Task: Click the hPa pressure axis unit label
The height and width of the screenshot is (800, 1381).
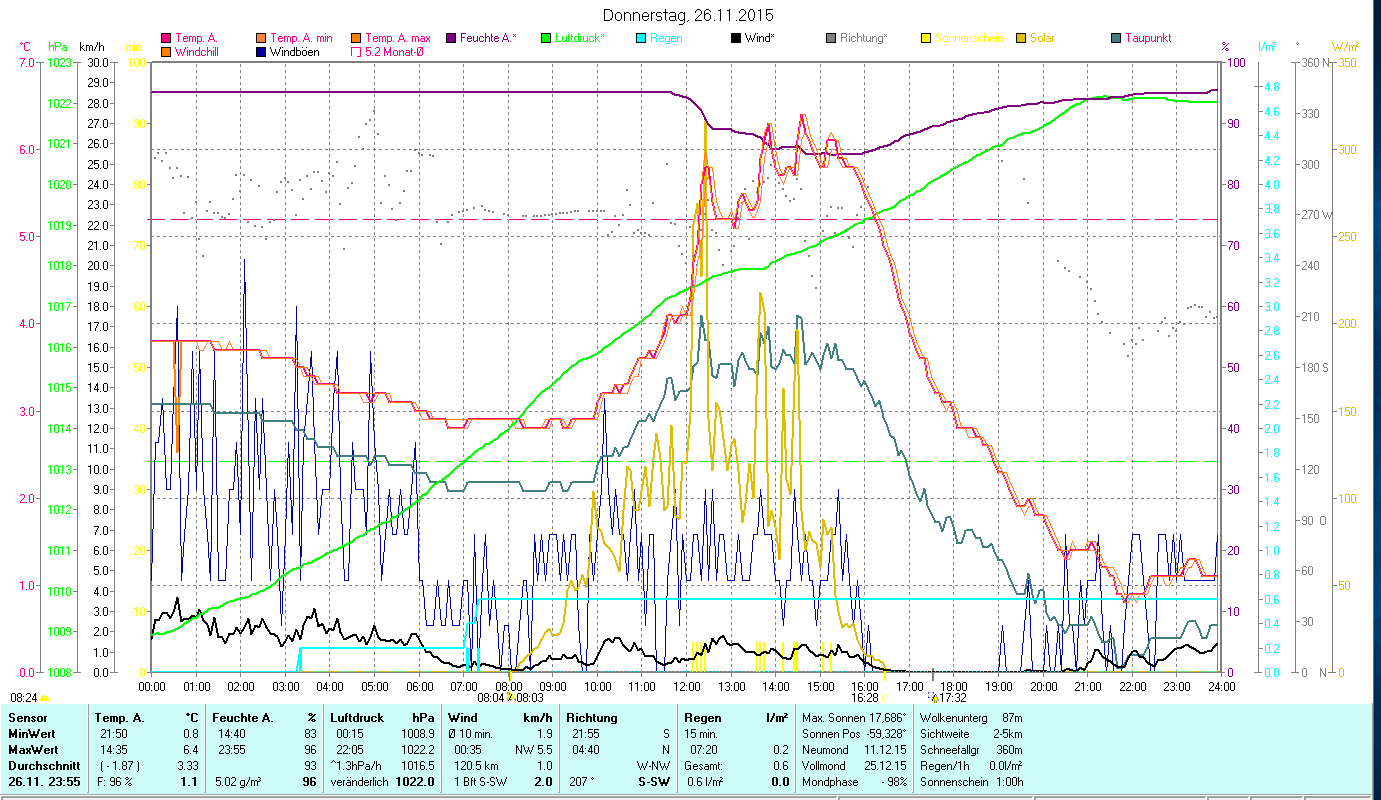Action: click(x=58, y=47)
